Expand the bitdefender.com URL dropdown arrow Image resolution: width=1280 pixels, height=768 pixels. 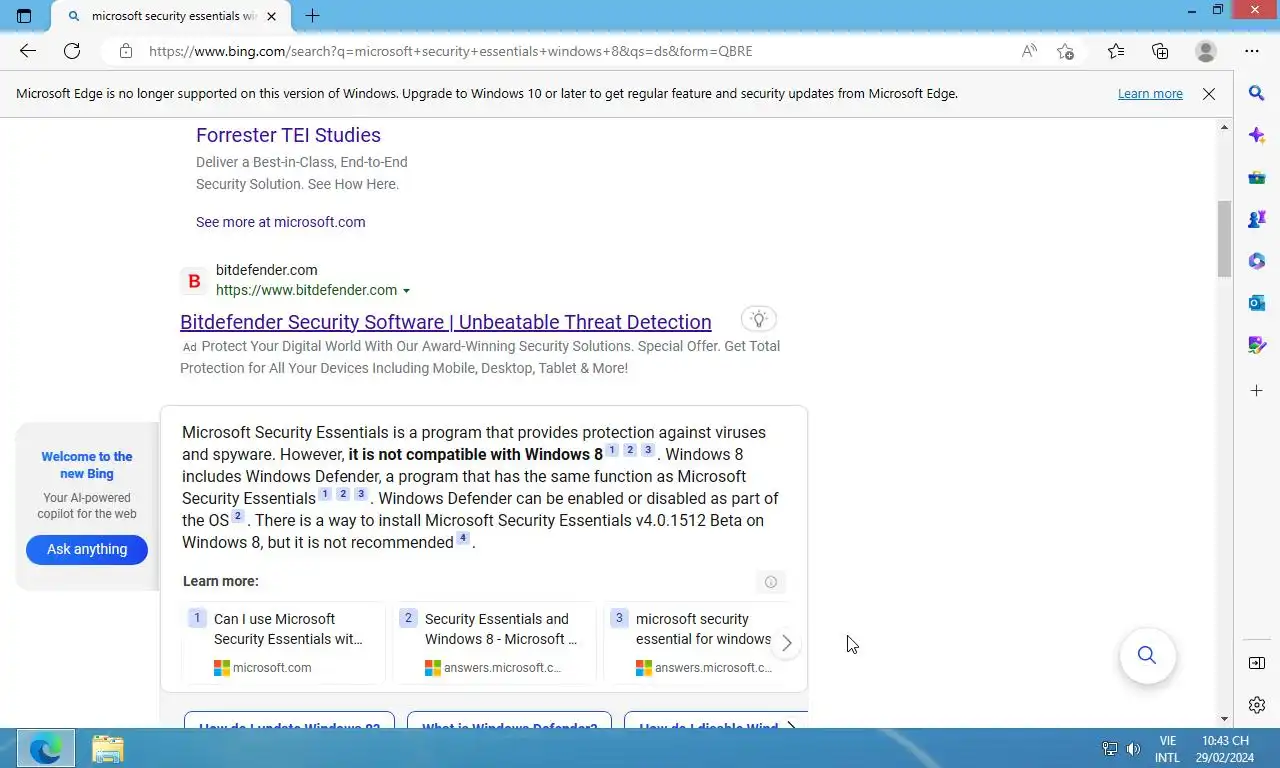(406, 291)
